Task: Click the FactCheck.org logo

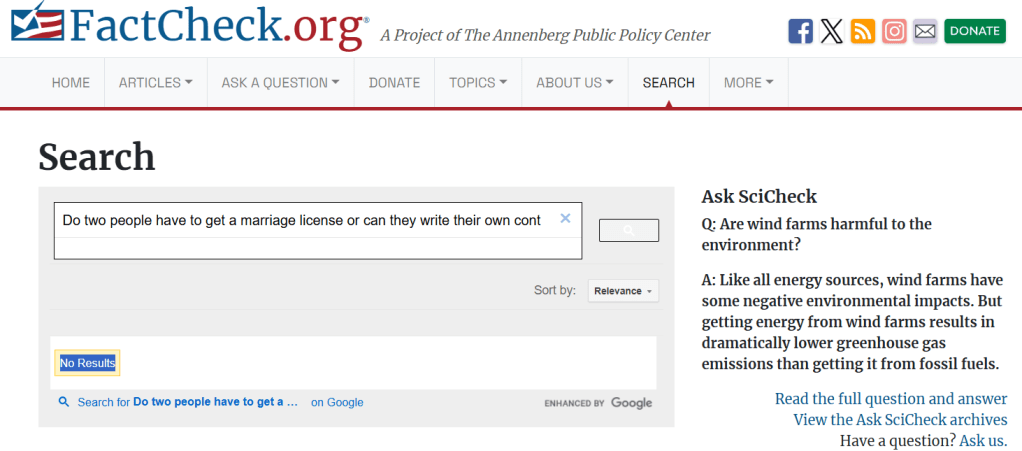Action: [190, 27]
